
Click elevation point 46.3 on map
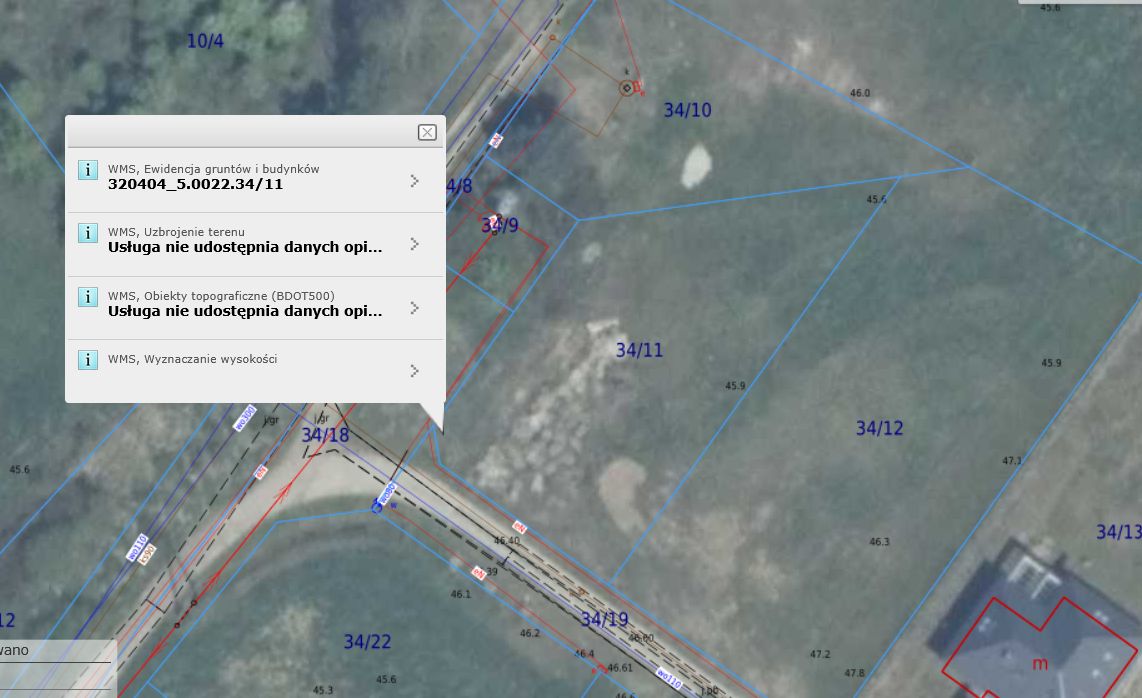point(879,541)
